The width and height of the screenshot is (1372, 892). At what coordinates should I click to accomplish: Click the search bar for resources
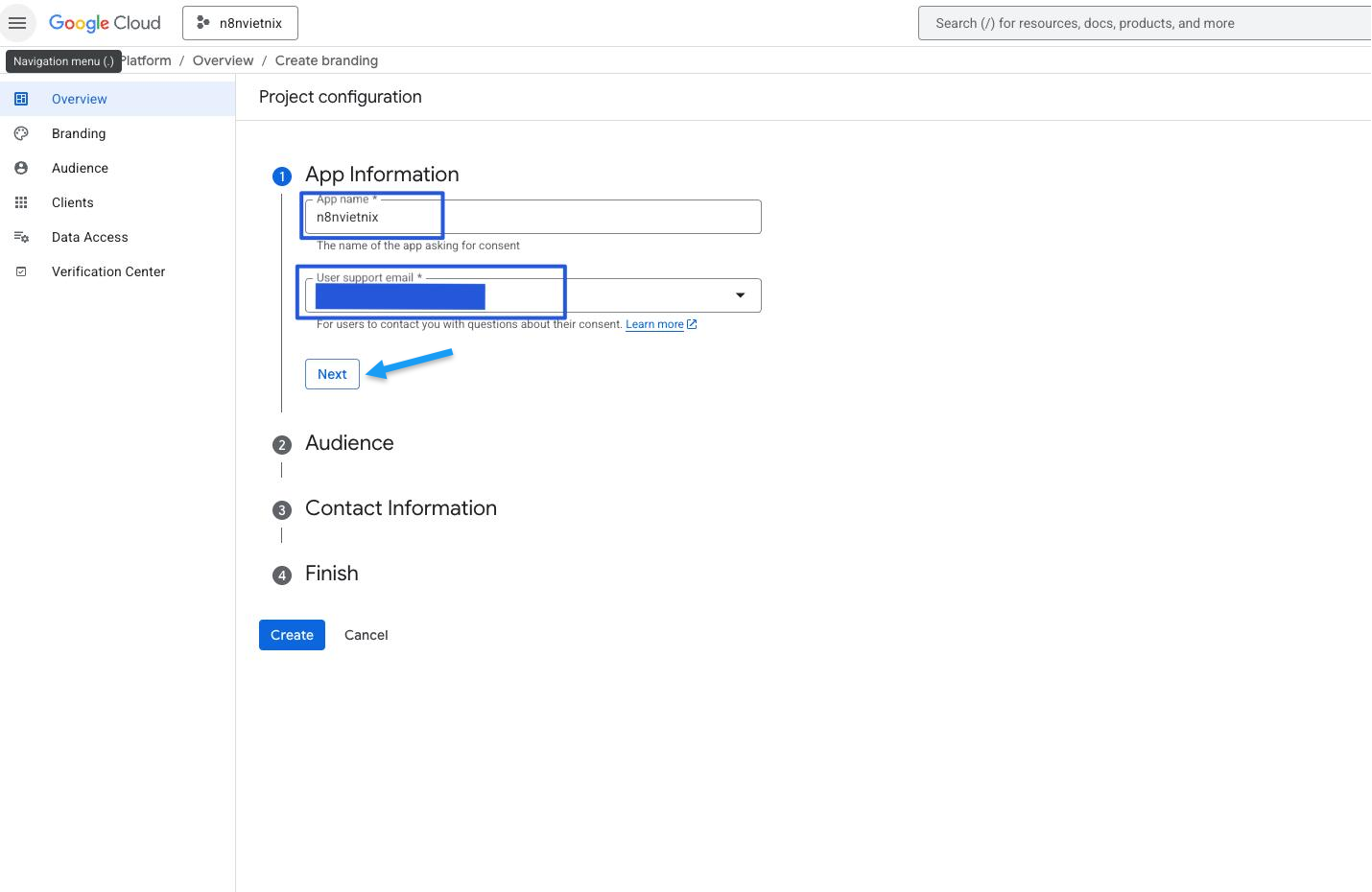pyautogui.click(x=1145, y=23)
